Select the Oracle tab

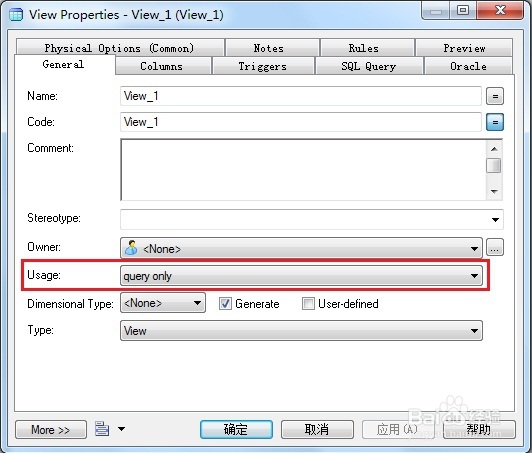pyautogui.click(x=468, y=66)
